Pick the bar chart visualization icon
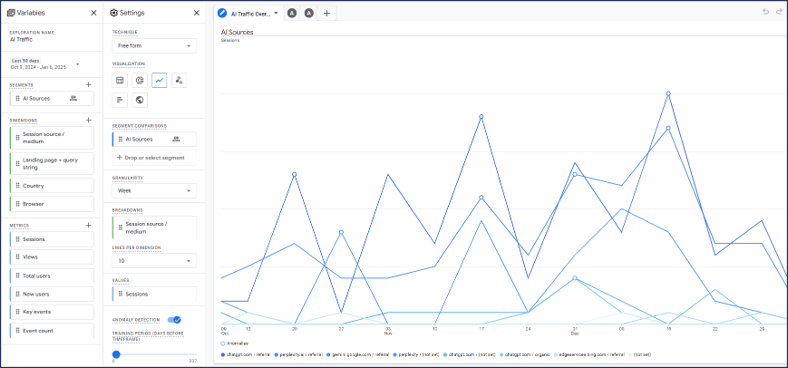788x368 pixels. coord(120,100)
